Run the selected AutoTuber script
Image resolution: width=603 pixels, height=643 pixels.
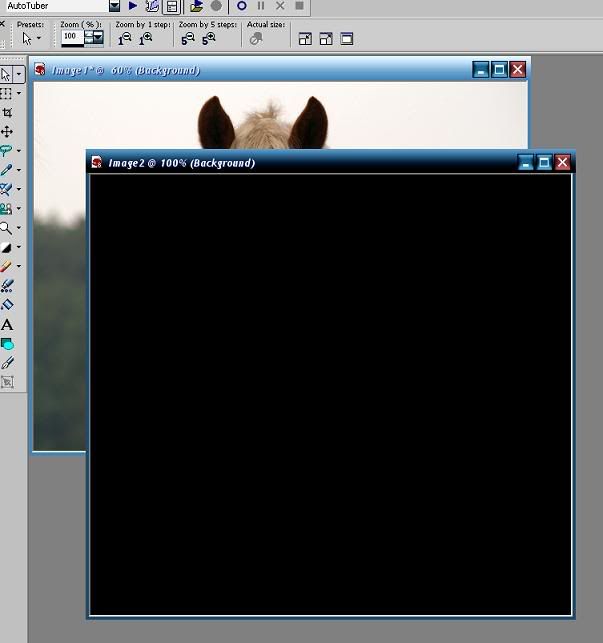pyautogui.click(x=132, y=6)
